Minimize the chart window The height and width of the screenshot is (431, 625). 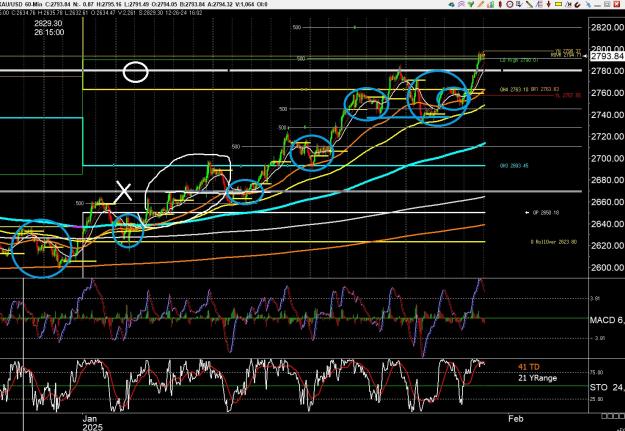(x=597, y=5)
